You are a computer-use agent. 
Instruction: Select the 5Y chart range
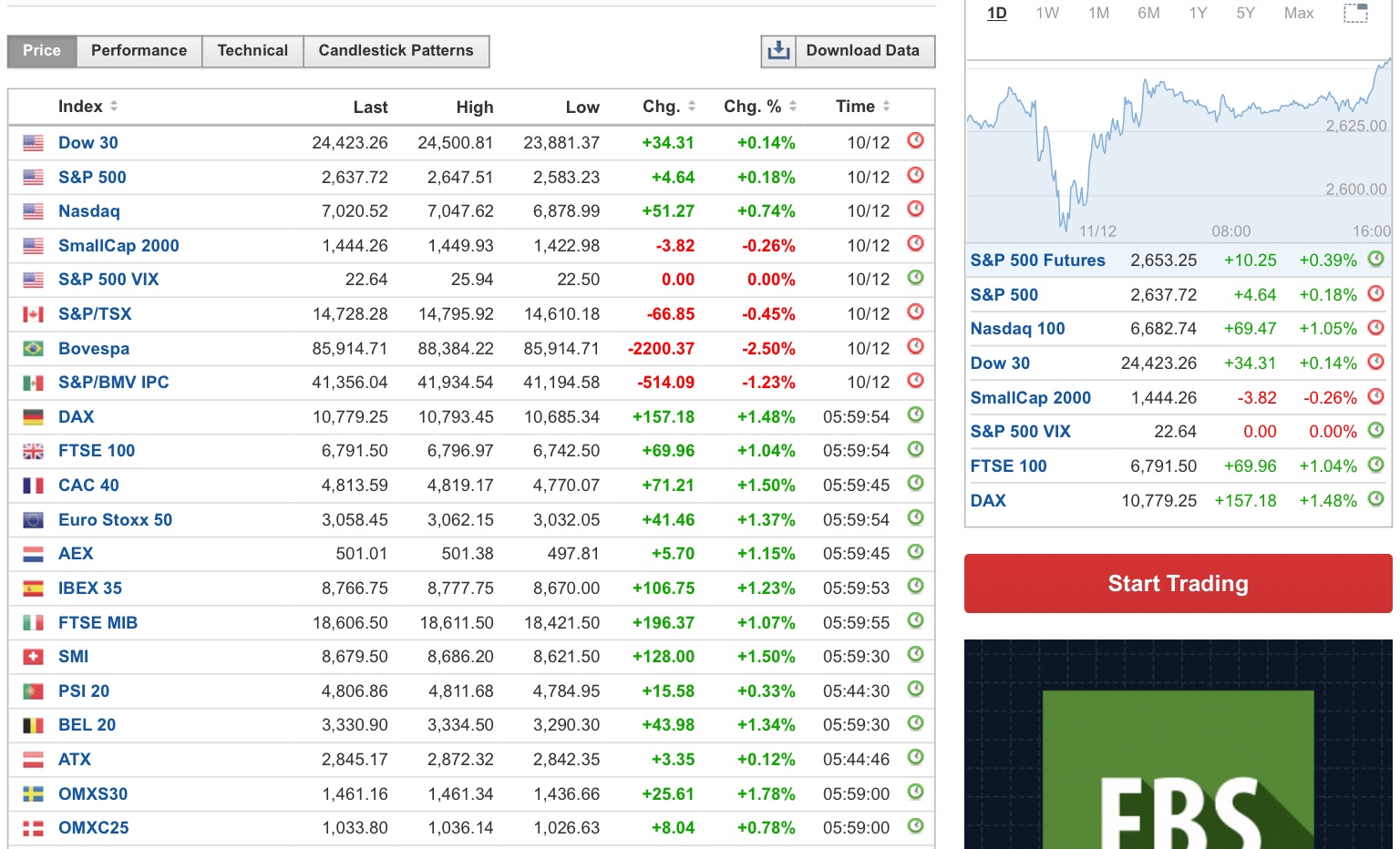[1245, 13]
